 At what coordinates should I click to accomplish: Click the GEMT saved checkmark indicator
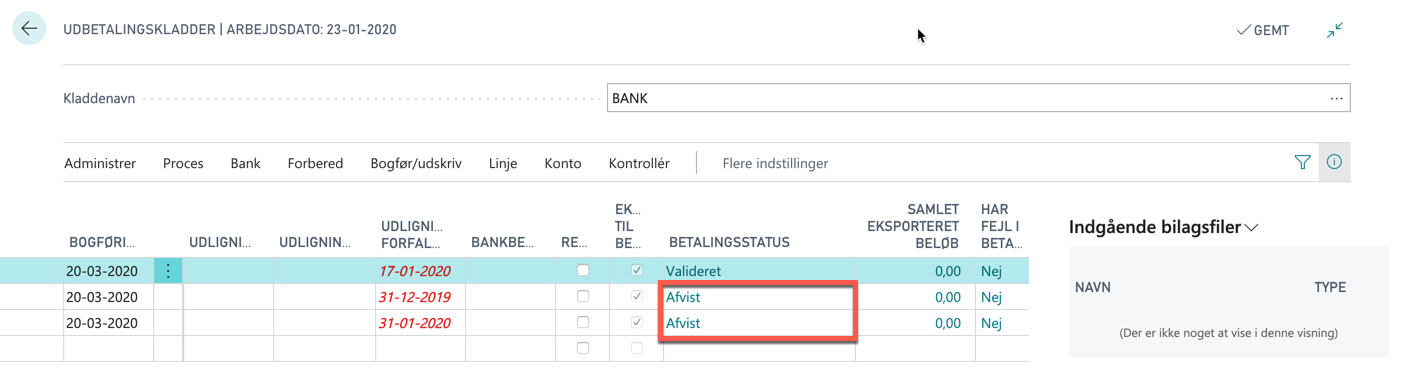point(1263,30)
